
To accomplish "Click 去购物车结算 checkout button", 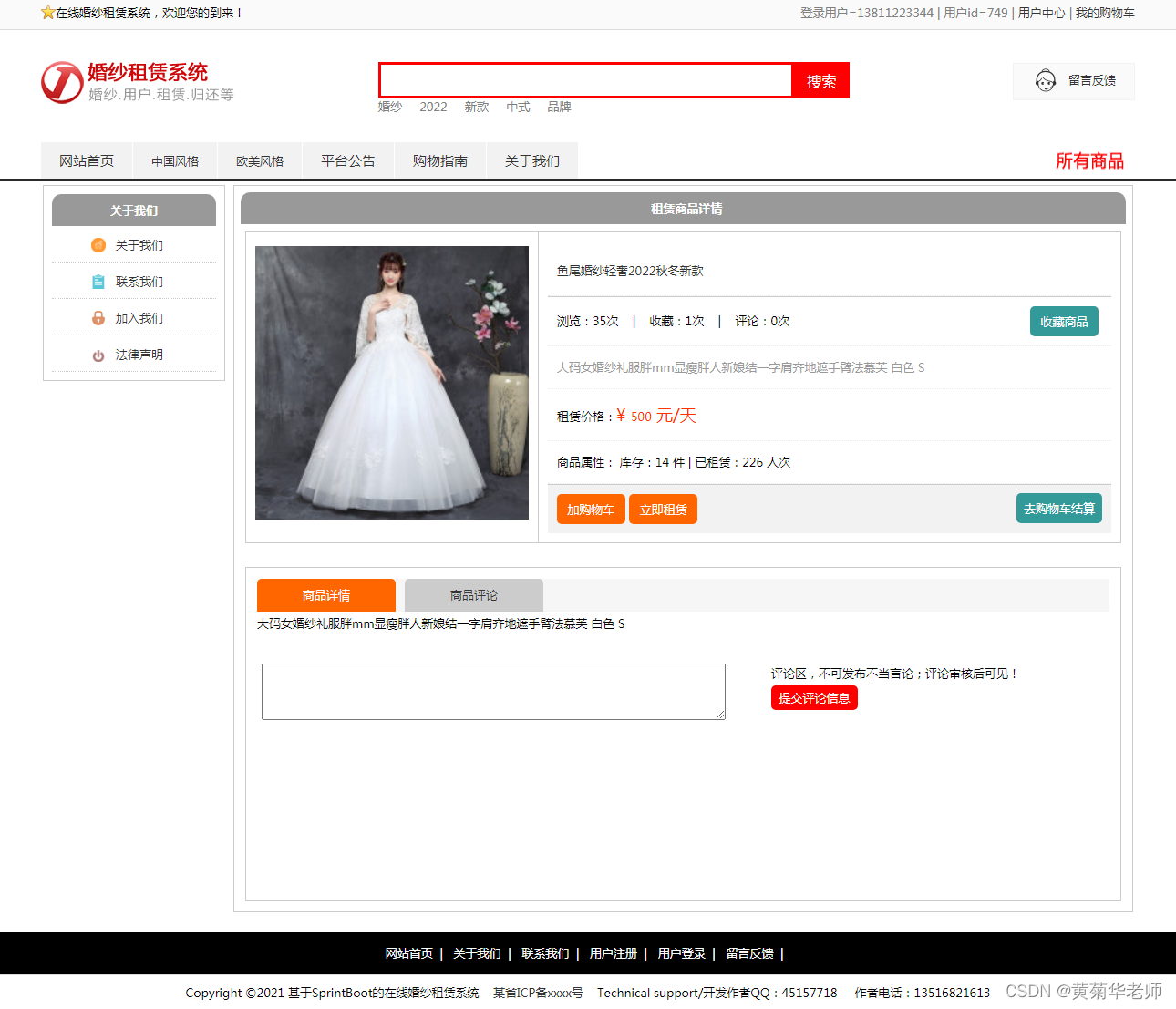I will coord(1058,508).
